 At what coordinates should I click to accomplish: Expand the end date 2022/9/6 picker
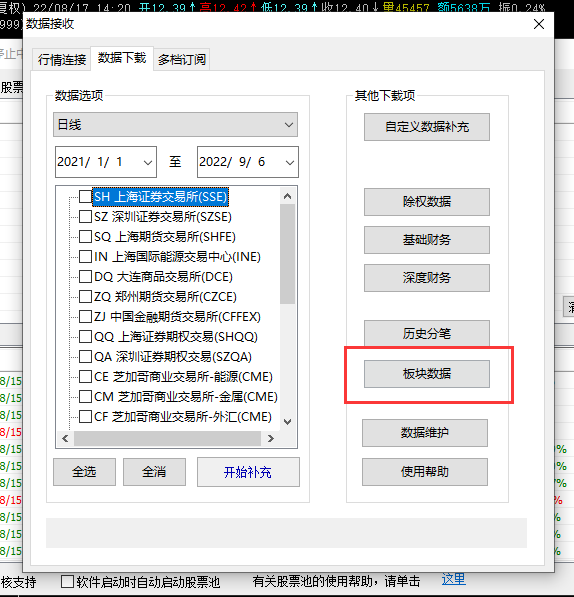tap(290, 162)
